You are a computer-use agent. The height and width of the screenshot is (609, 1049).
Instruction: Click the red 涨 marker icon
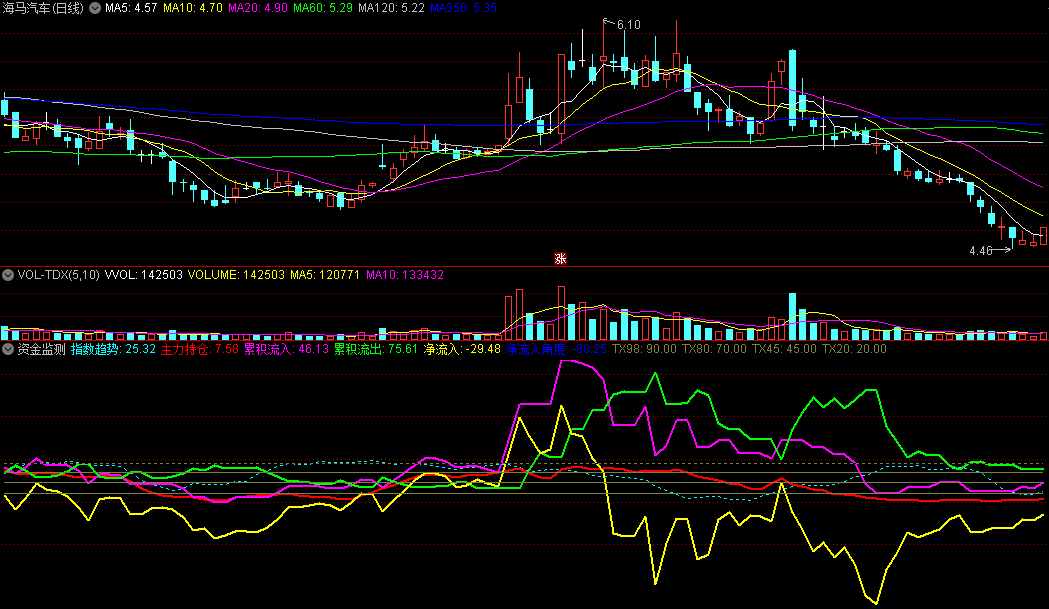[560, 258]
